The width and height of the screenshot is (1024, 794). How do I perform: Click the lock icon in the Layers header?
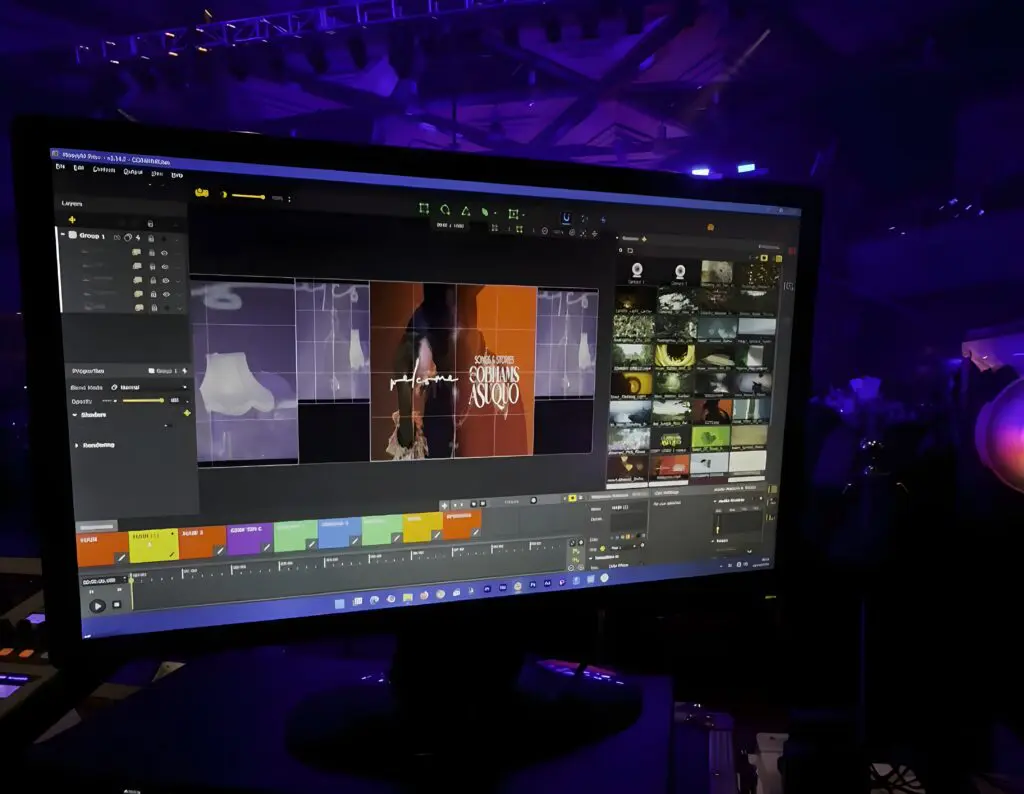point(150,224)
